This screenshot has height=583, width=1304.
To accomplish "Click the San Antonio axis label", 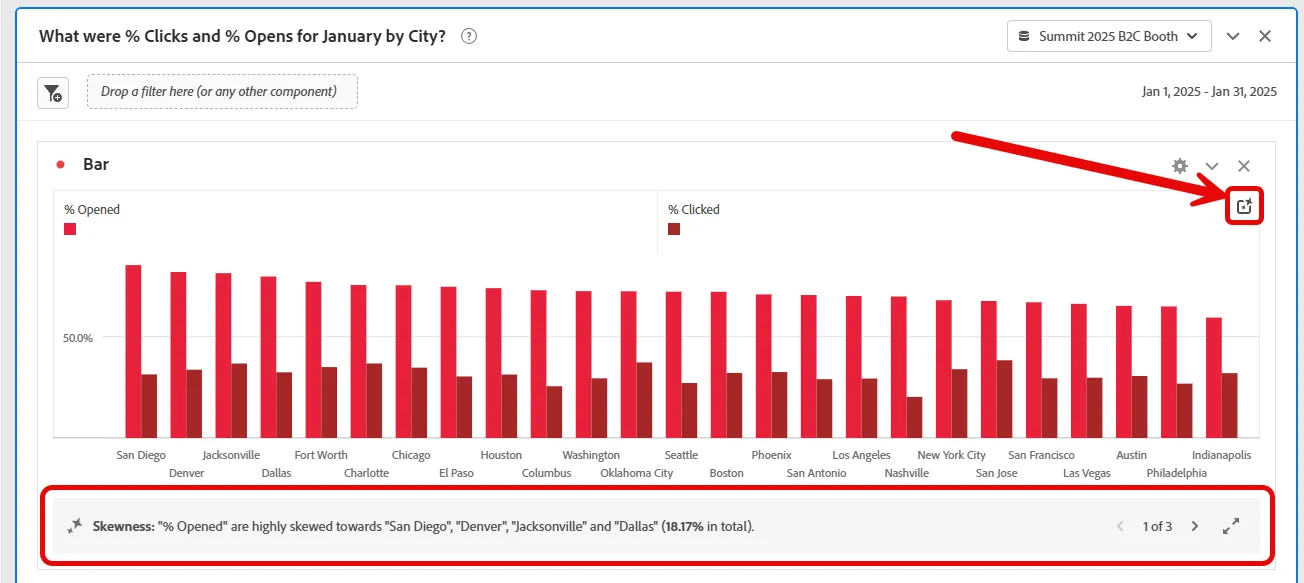I will (816, 473).
